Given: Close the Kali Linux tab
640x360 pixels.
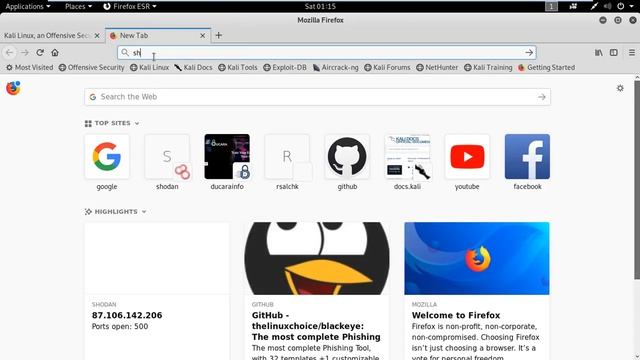Looking at the screenshot, I should 97,36.
